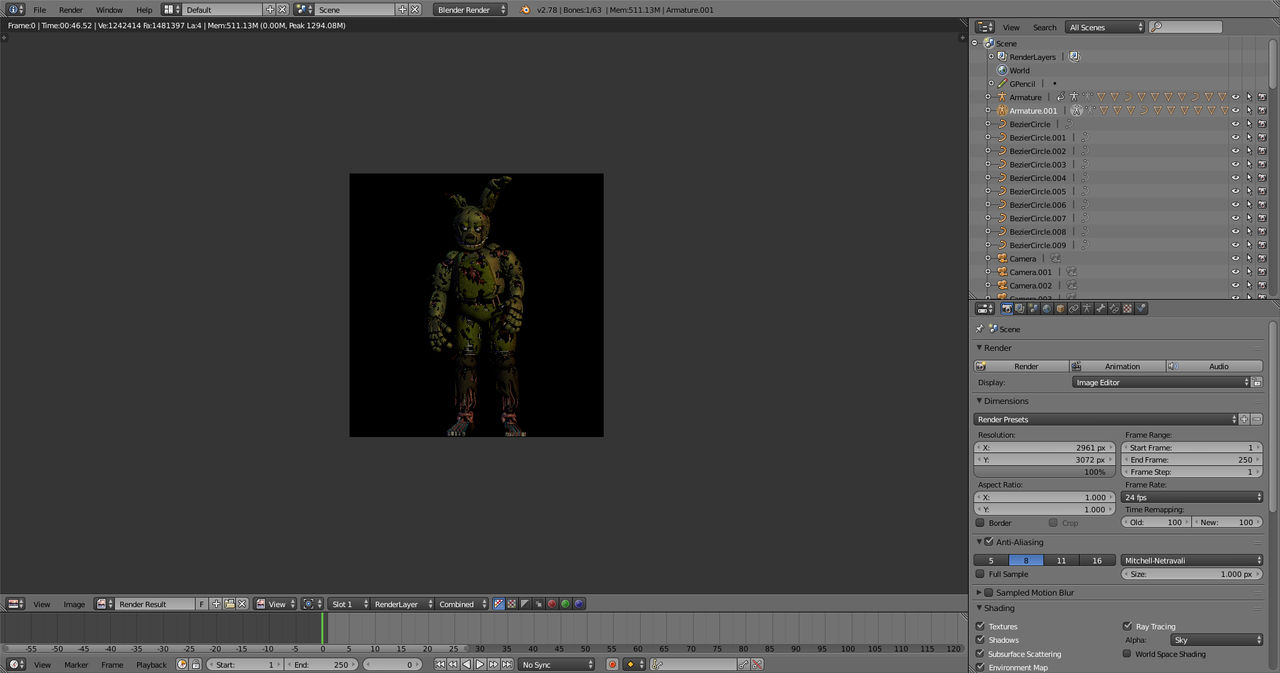Open the World properties tab
Viewport: 1280px width, 673px height.
coord(1047,308)
